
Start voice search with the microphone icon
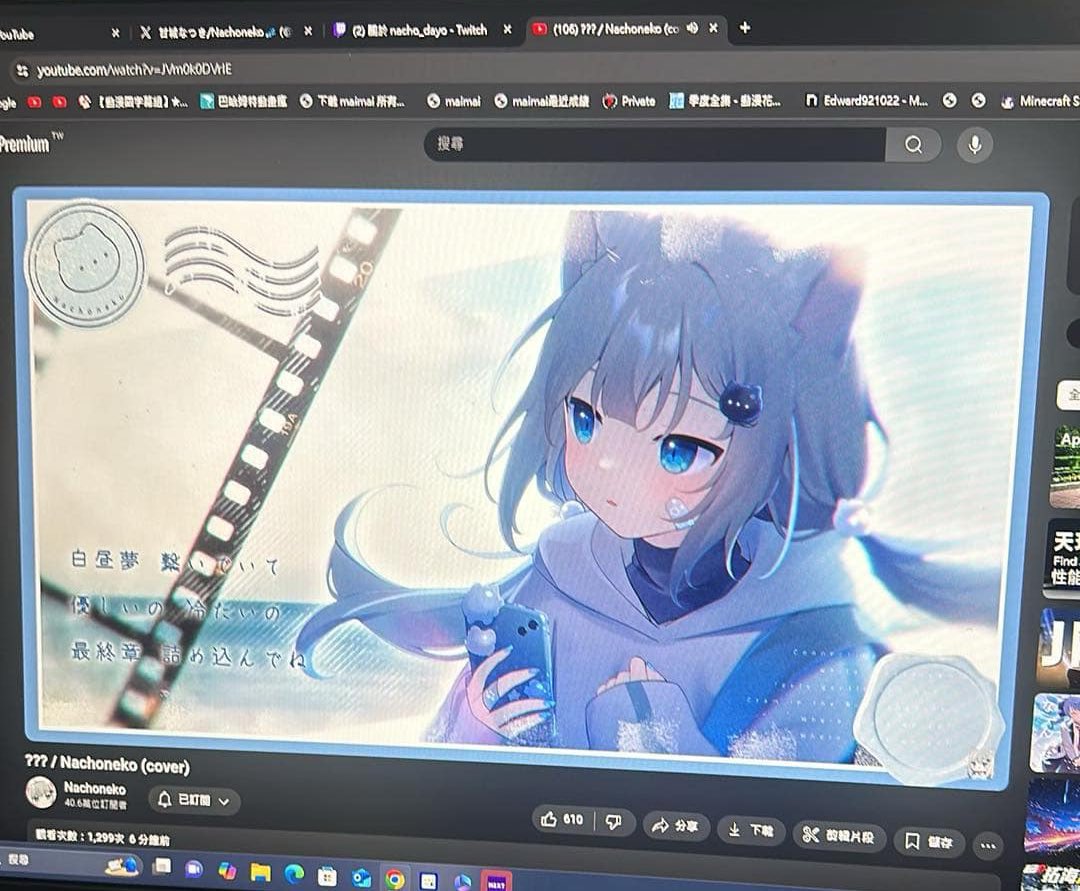click(975, 145)
